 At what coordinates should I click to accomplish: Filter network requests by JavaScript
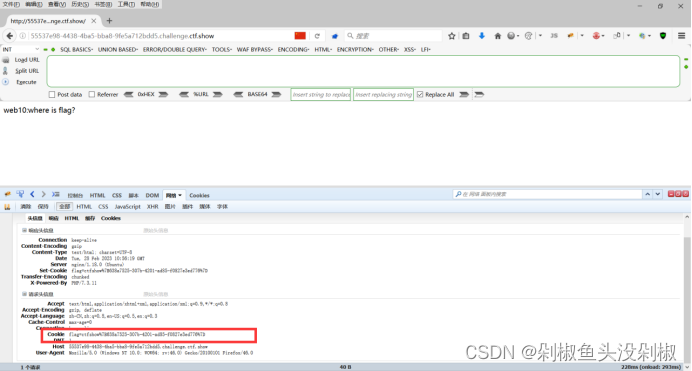tap(128, 206)
